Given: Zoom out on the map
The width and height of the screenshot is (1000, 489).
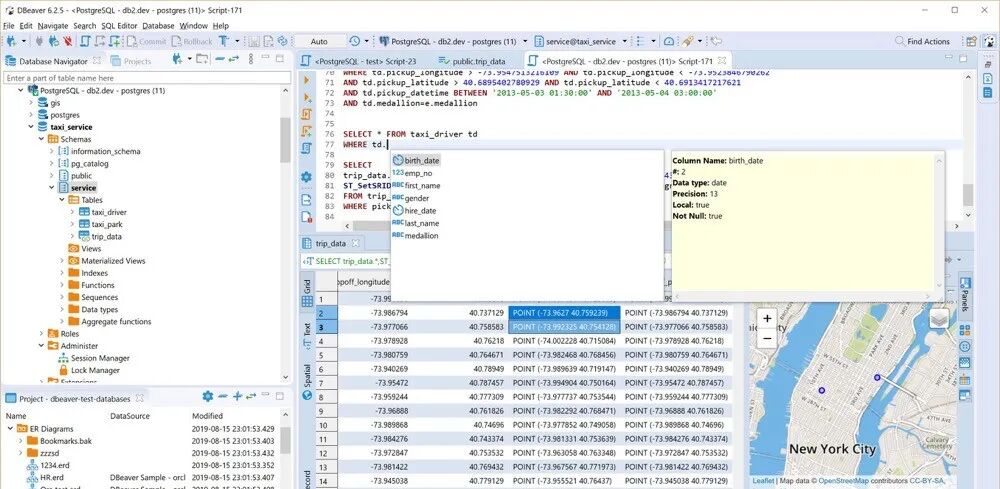Looking at the screenshot, I should [767, 339].
